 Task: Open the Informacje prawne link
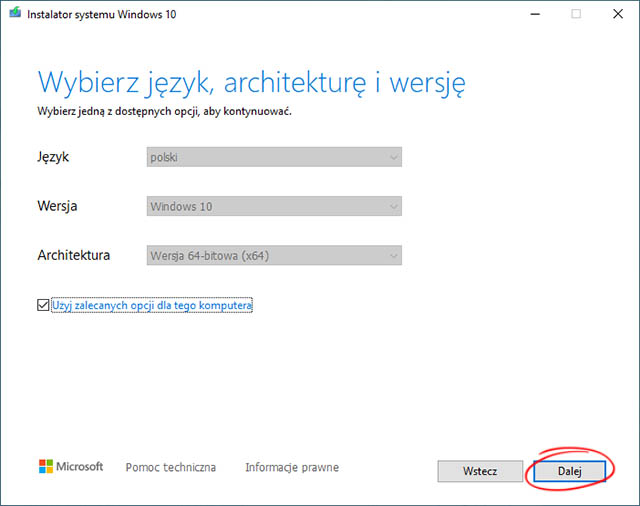coord(291,467)
